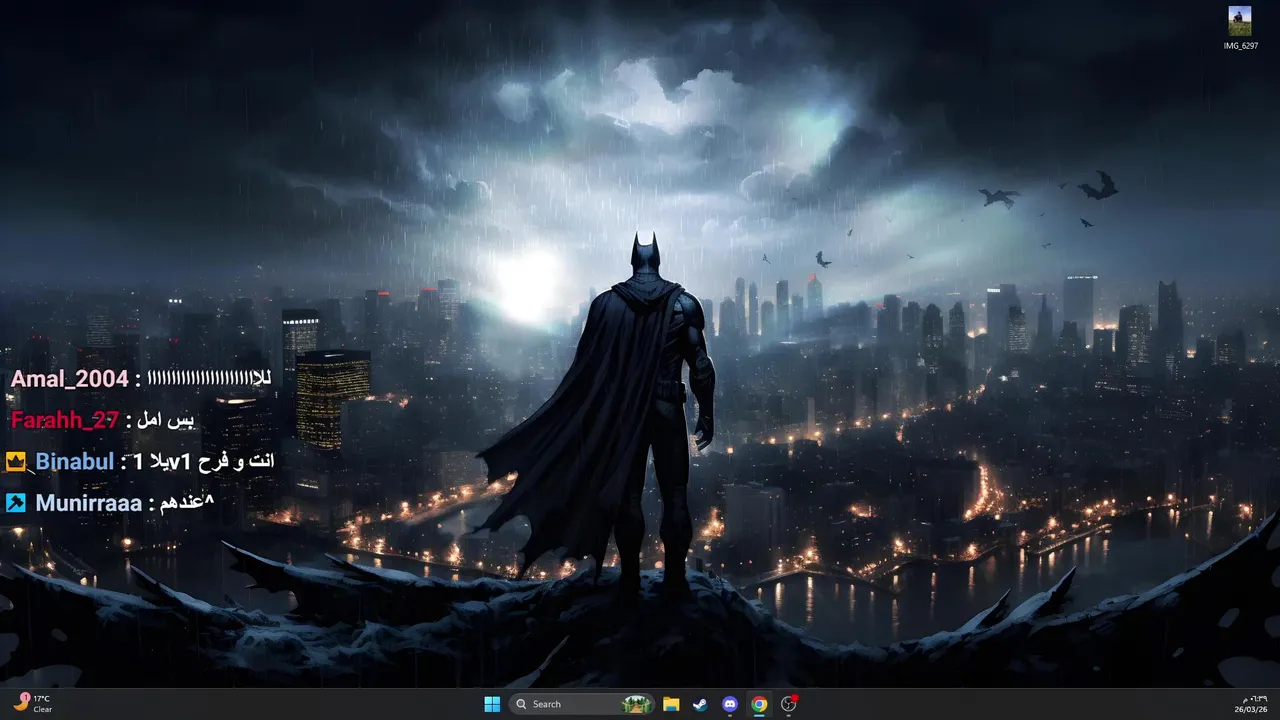Click the hammer badge next to Munirraaa
The image size is (1280, 720).
16,503
